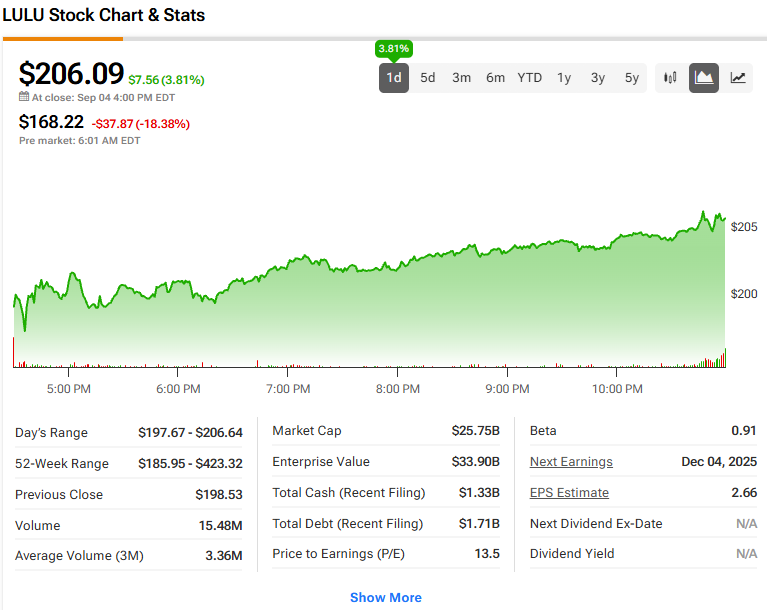Image resolution: width=767 pixels, height=610 pixels.
Task: Click the 5:00 PM time axis label
Action: coord(68,389)
